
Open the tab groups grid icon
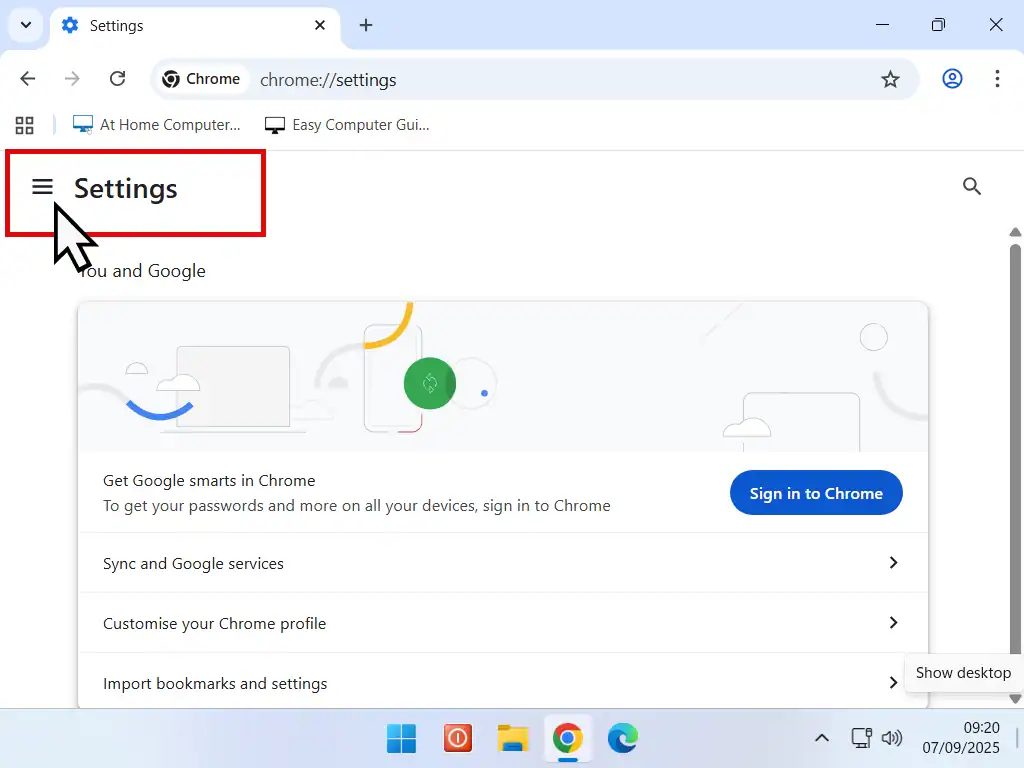coord(25,125)
